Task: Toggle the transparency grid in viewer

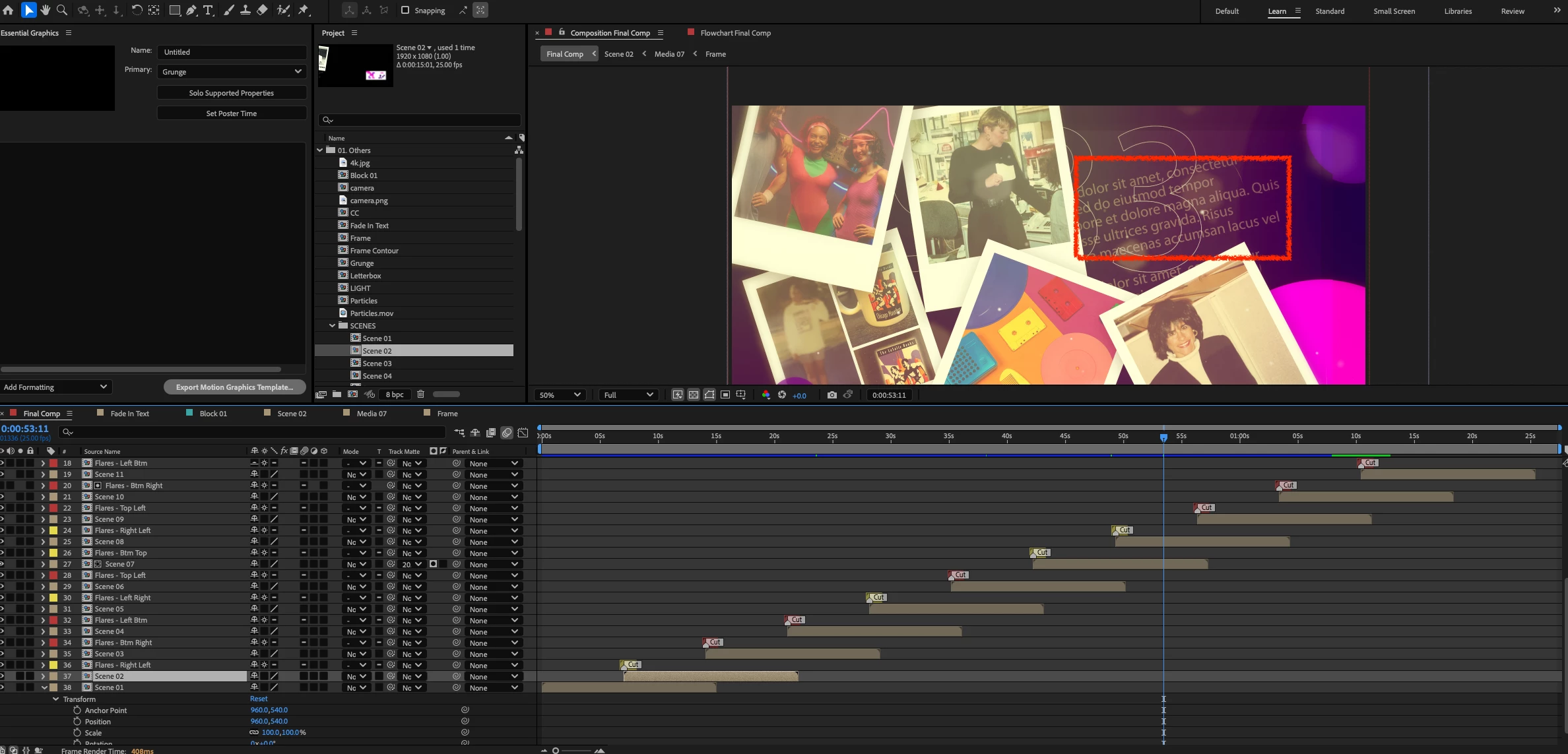Action: [x=694, y=394]
